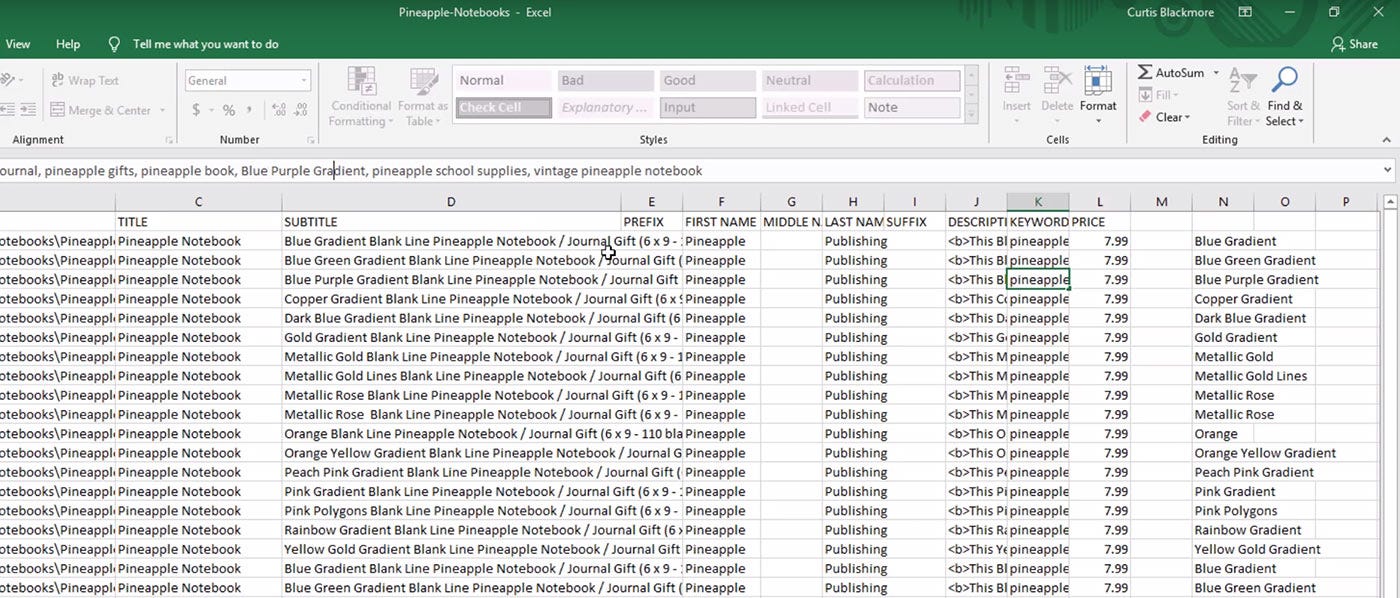Viewport: 1400px width, 598px height.
Task: Open Ribbon Display Options icon
Action: point(1245,12)
